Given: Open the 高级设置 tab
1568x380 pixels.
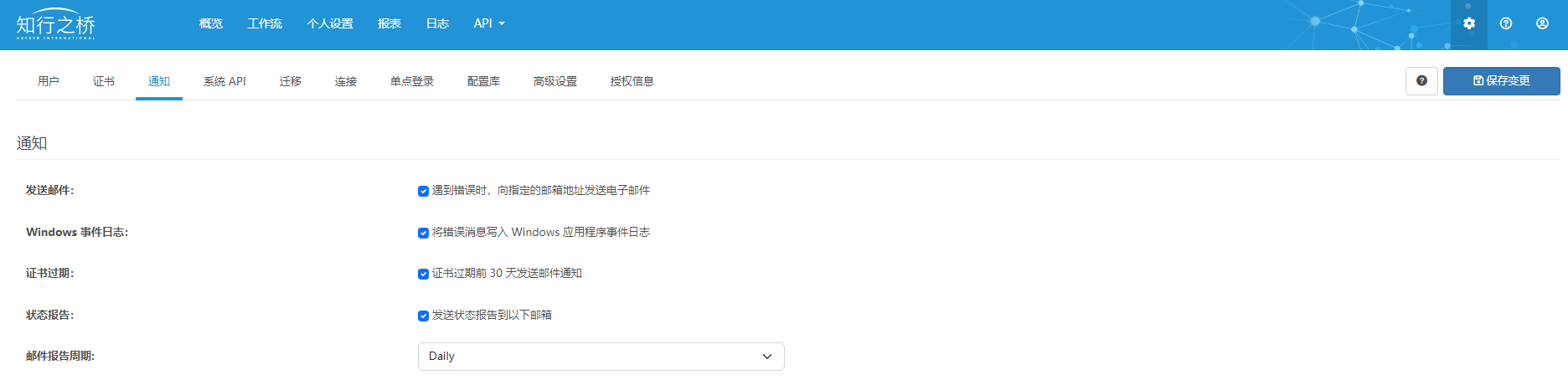Looking at the screenshot, I should (x=554, y=81).
